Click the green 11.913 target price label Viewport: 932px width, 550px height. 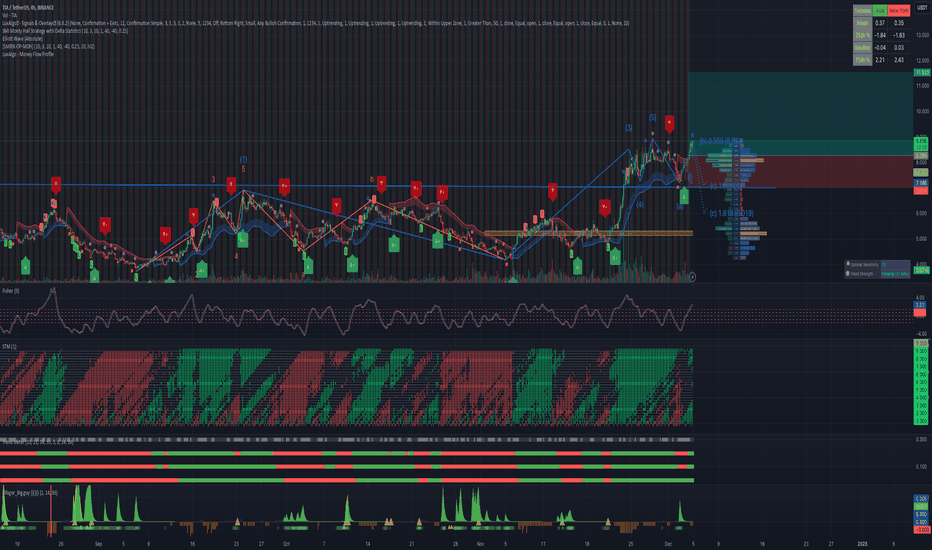click(x=922, y=73)
